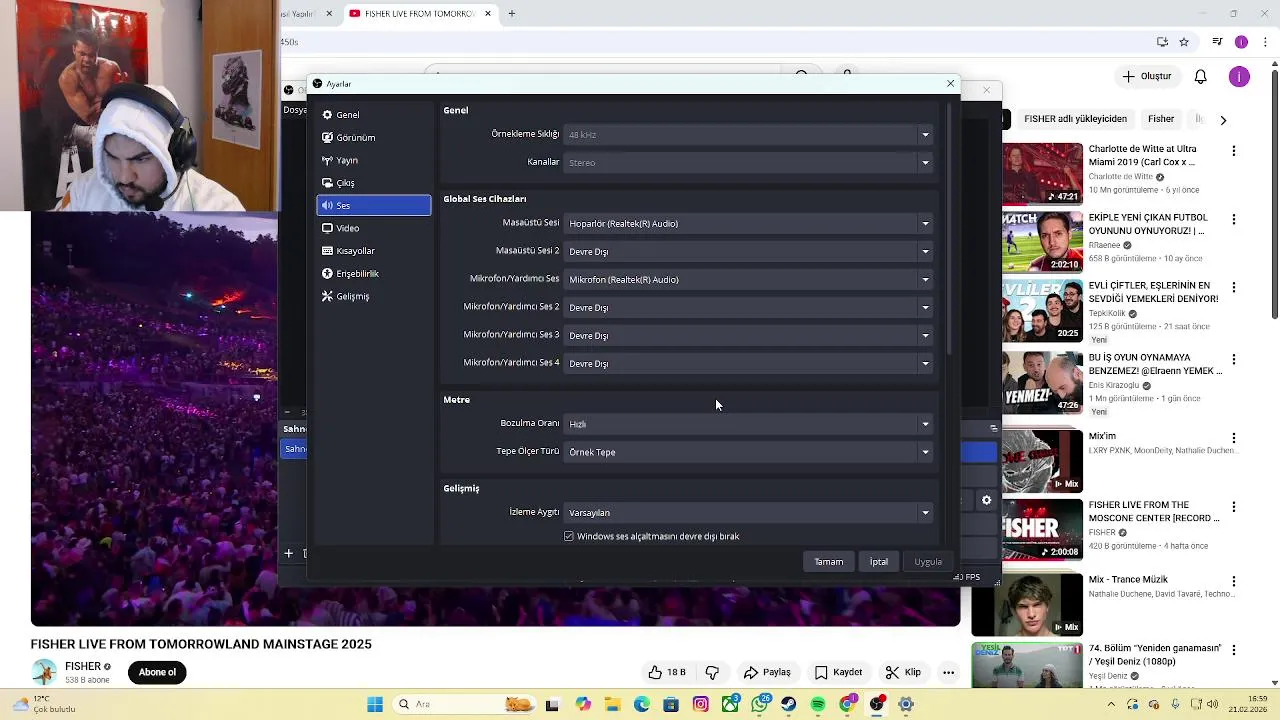
Task: Open Chrome media controls icon
Action: coord(1217,42)
